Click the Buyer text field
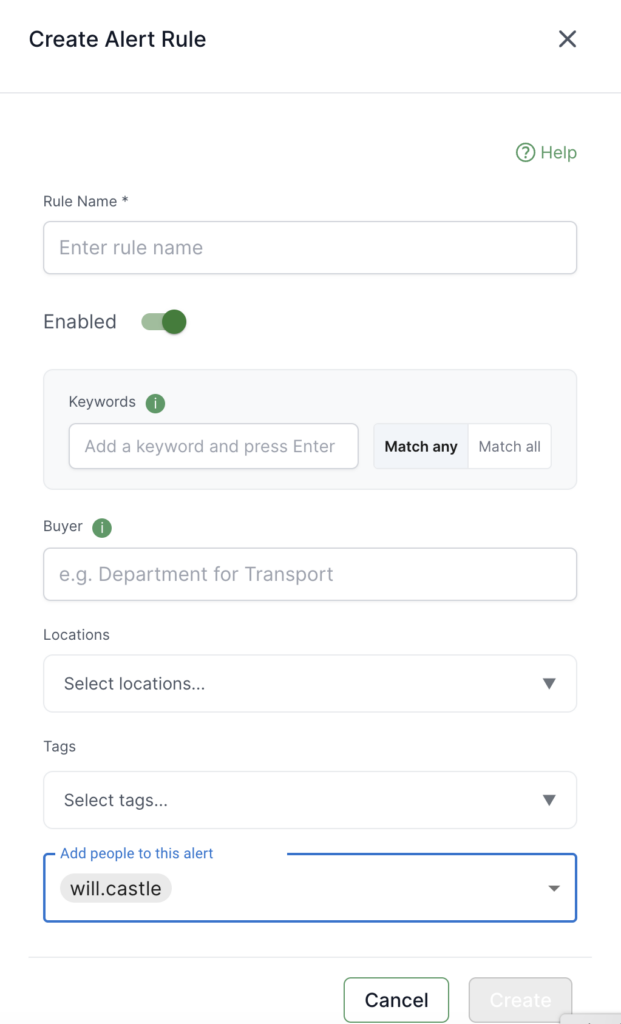This screenshot has width=621, height=1024. coord(310,575)
